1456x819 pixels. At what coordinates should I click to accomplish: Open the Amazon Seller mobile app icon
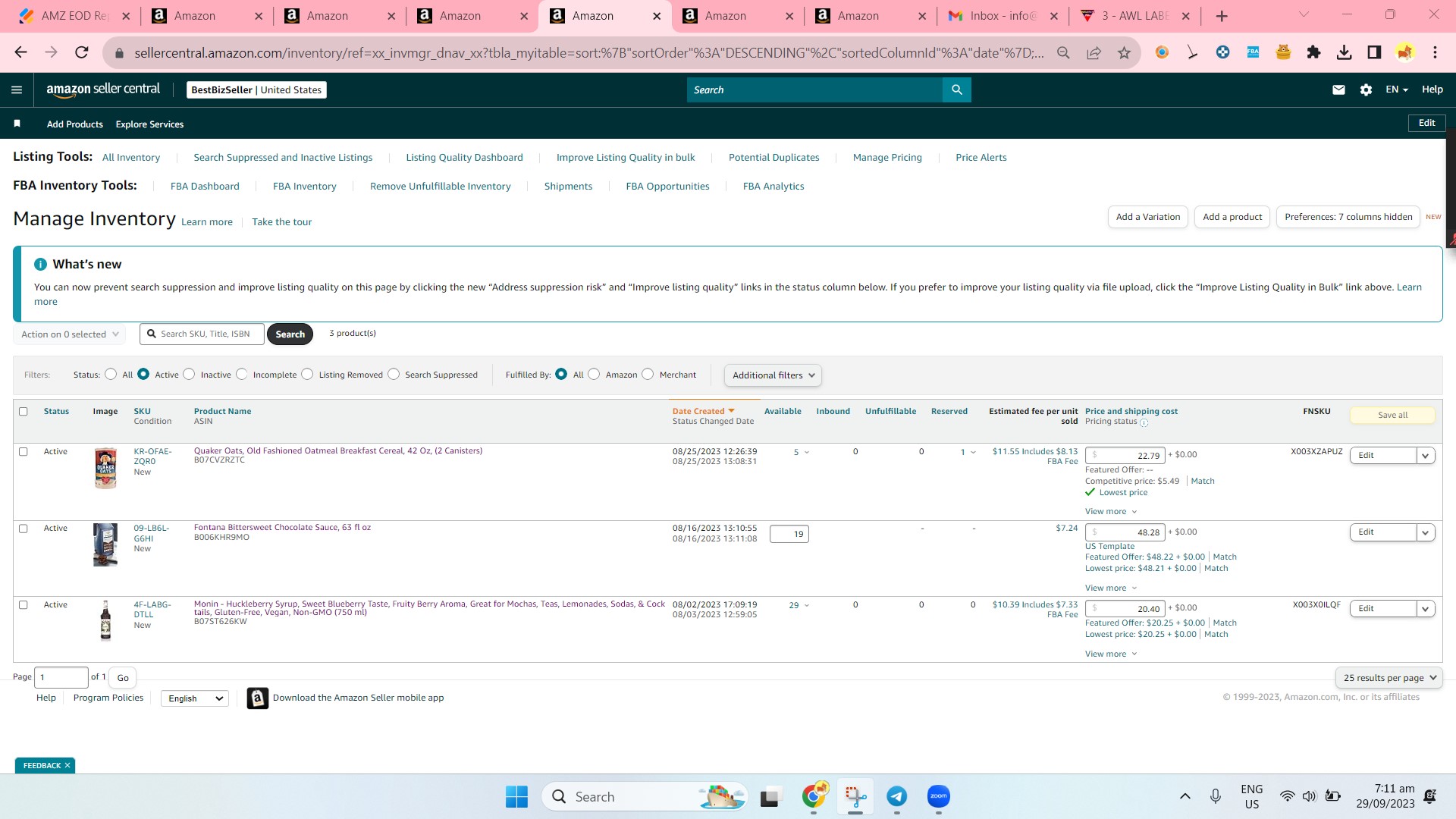click(258, 698)
